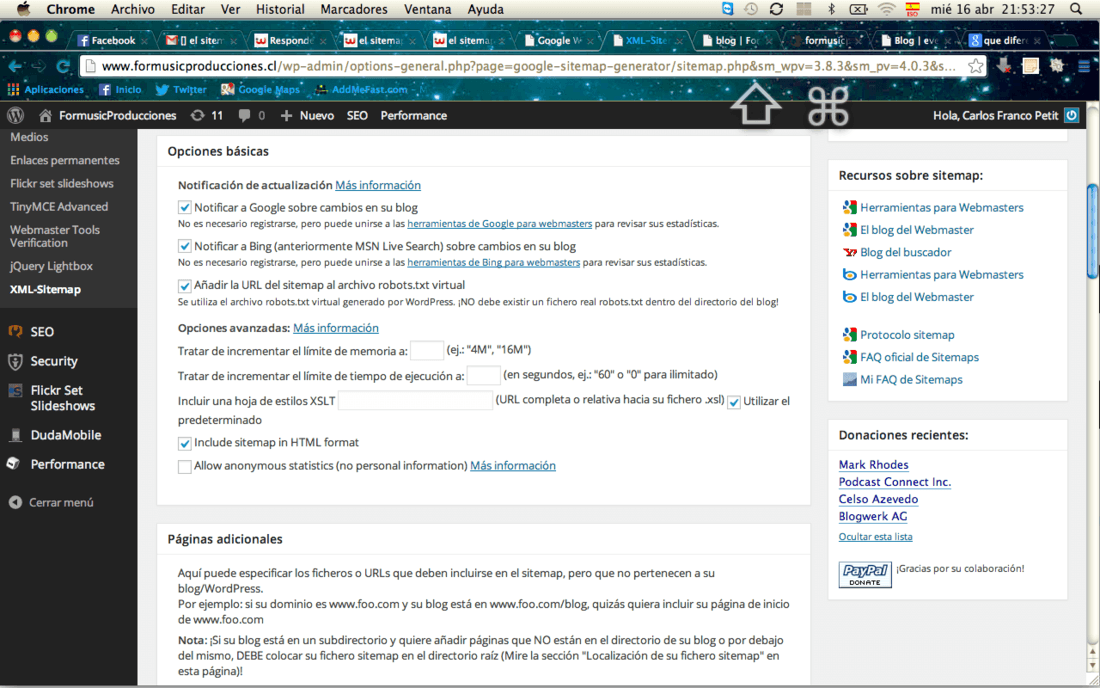The height and width of the screenshot is (688, 1100).
Task: Click the browser back arrow
Action: (x=15, y=66)
